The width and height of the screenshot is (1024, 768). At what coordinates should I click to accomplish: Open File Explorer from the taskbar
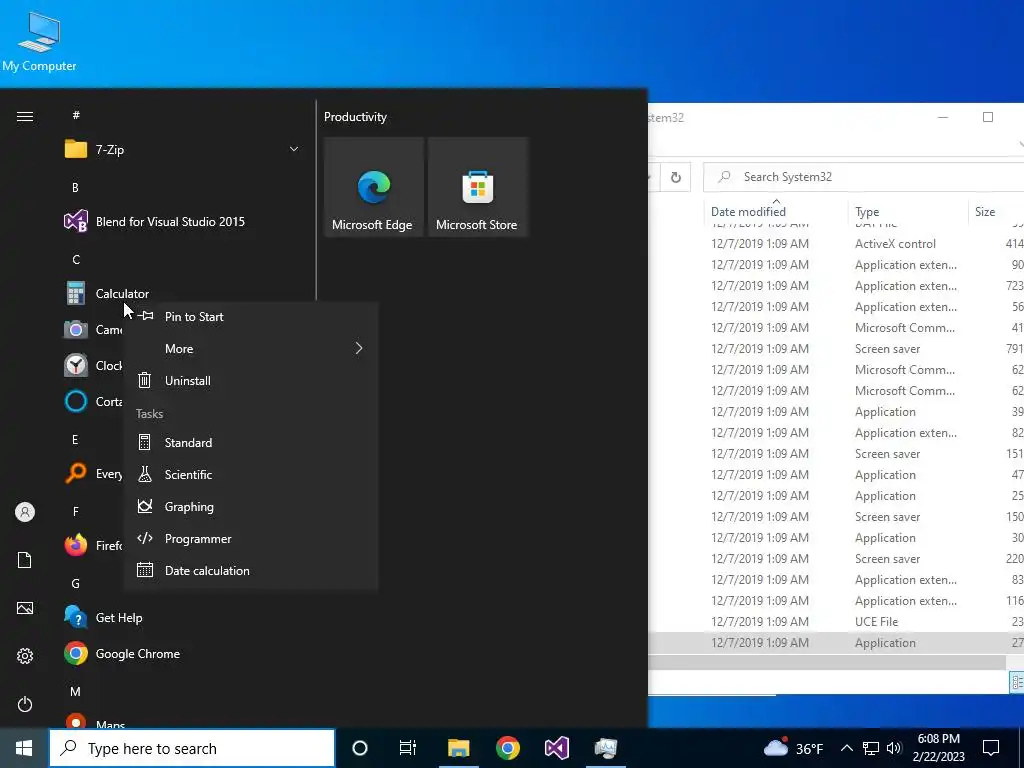pos(458,748)
